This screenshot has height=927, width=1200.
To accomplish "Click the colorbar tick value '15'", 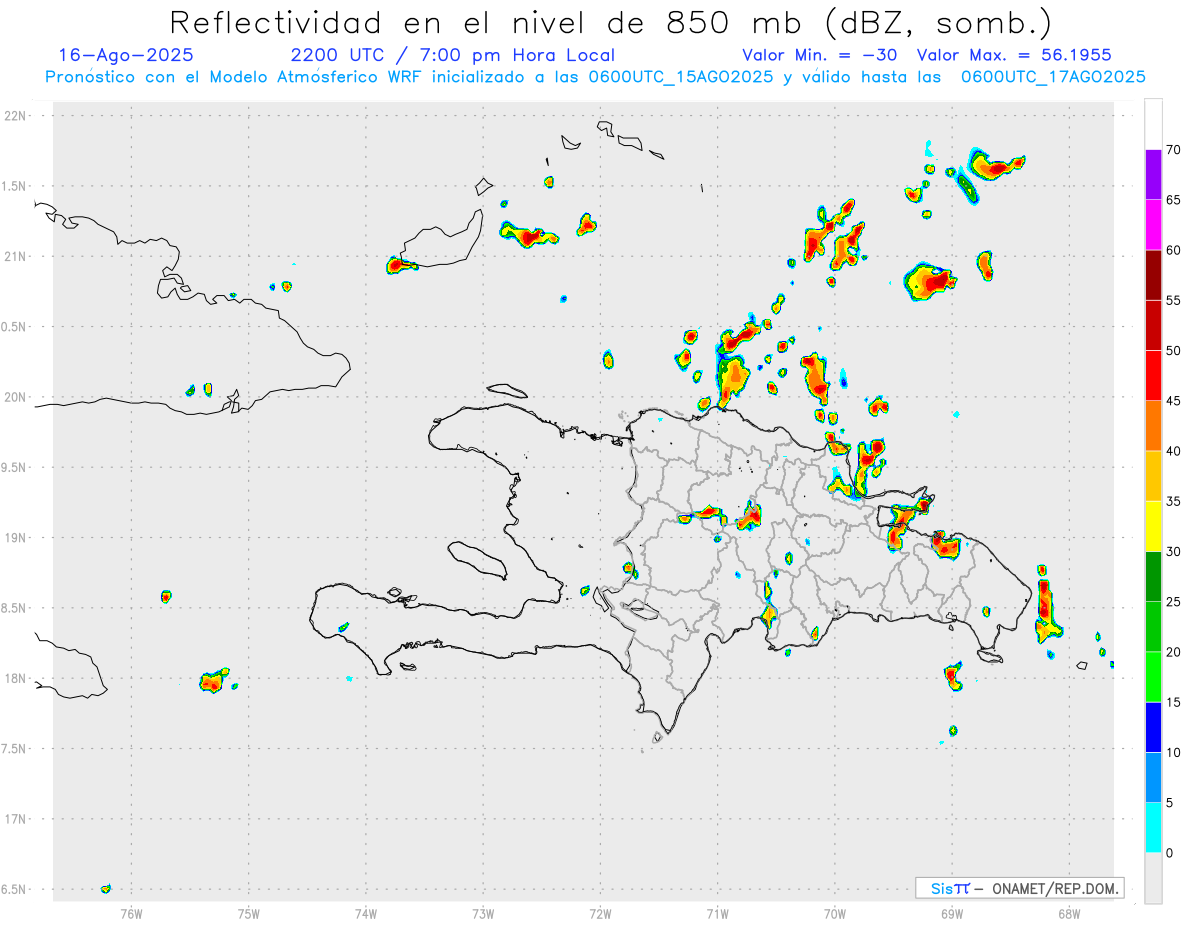I will coord(1173,702).
